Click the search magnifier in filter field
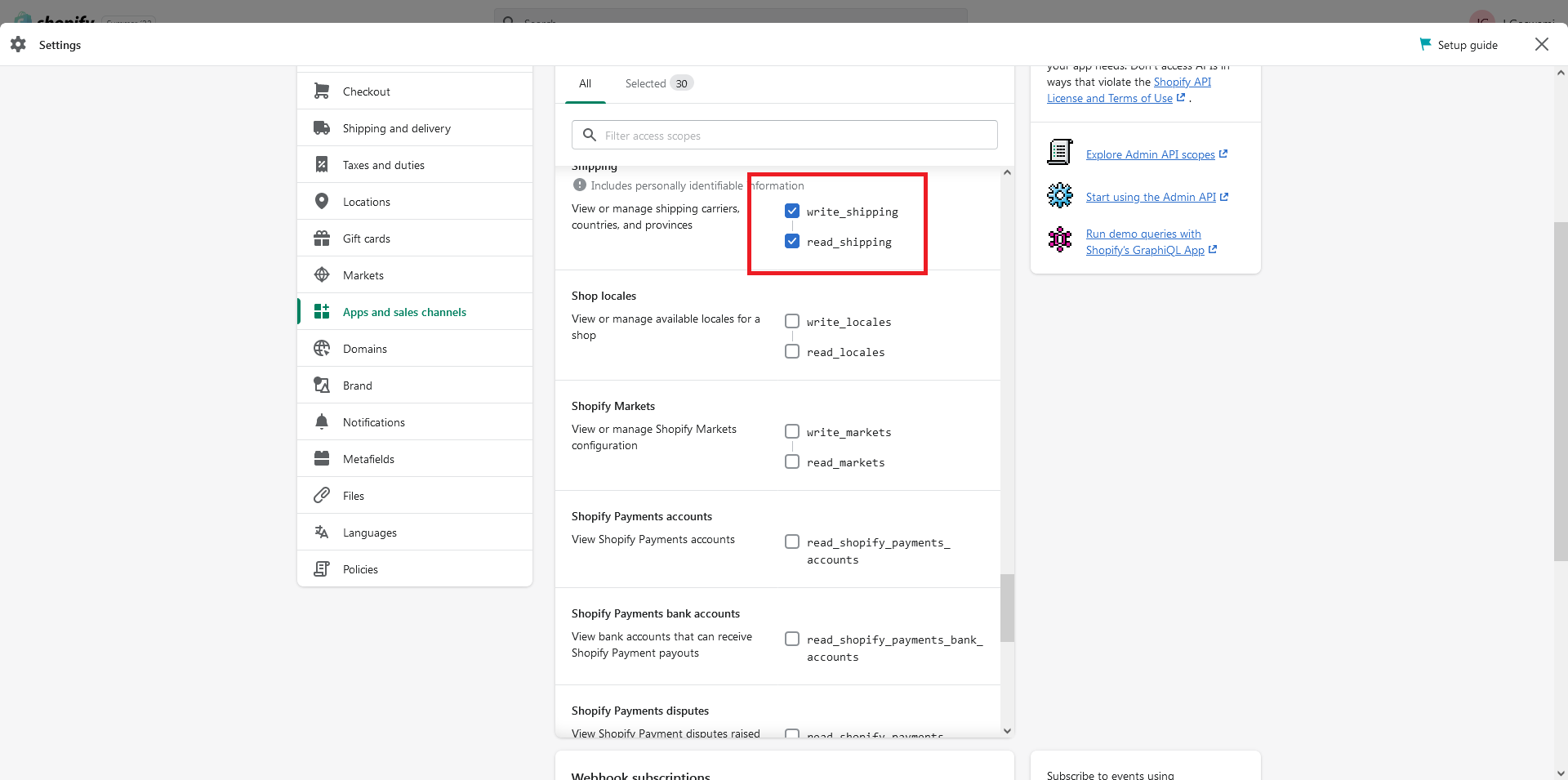This screenshot has width=1568, height=780. click(x=590, y=135)
